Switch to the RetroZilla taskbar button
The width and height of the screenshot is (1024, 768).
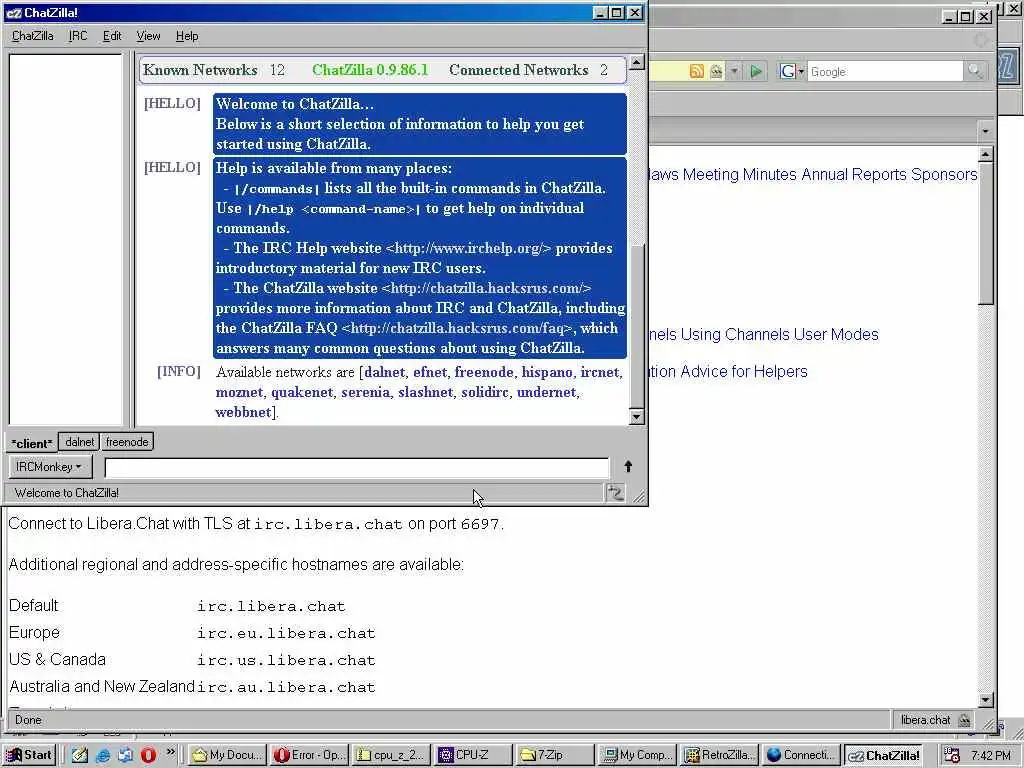pyautogui.click(x=718, y=755)
